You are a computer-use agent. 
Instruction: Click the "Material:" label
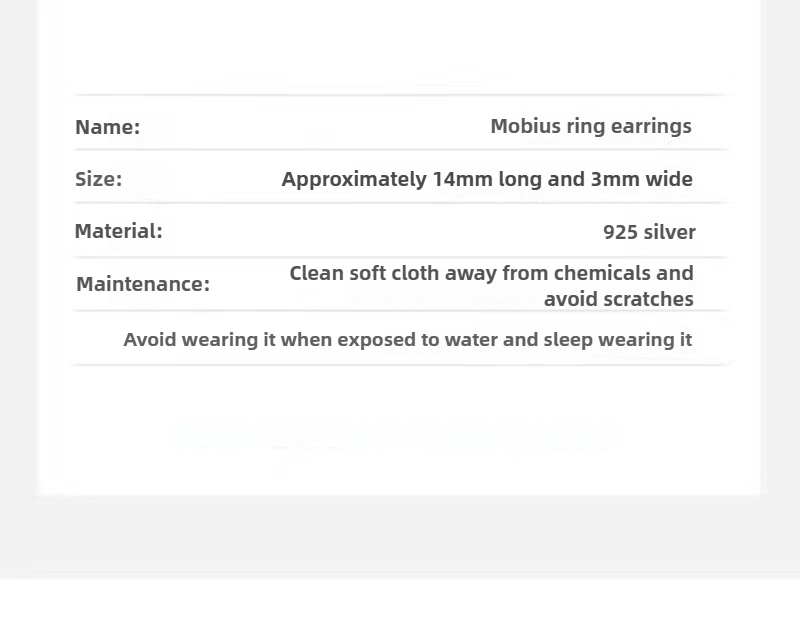[x=118, y=231]
